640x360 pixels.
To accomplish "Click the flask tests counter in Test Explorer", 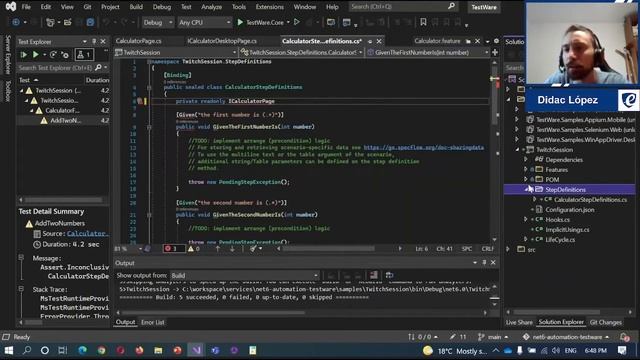I will [x=84, y=54].
